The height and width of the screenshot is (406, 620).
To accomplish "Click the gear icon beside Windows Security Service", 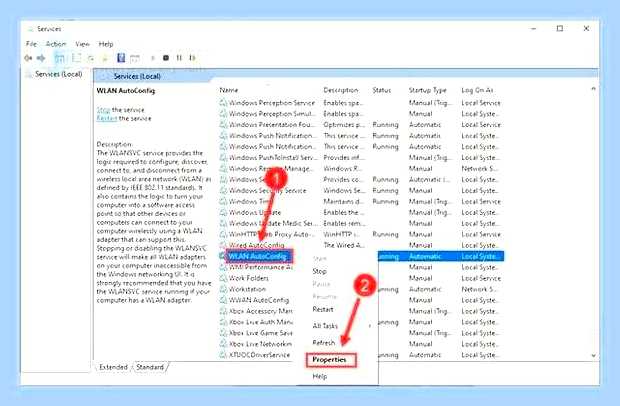I will 223,191.
